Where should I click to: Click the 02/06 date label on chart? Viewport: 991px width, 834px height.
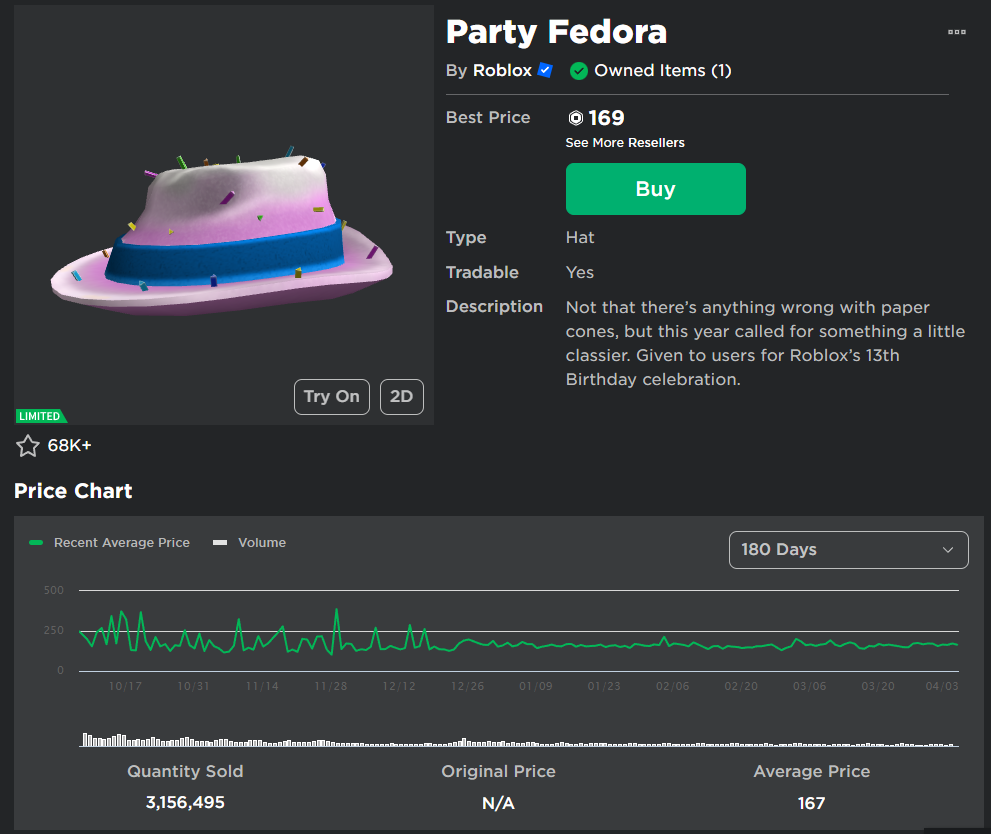(x=672, y=686)
